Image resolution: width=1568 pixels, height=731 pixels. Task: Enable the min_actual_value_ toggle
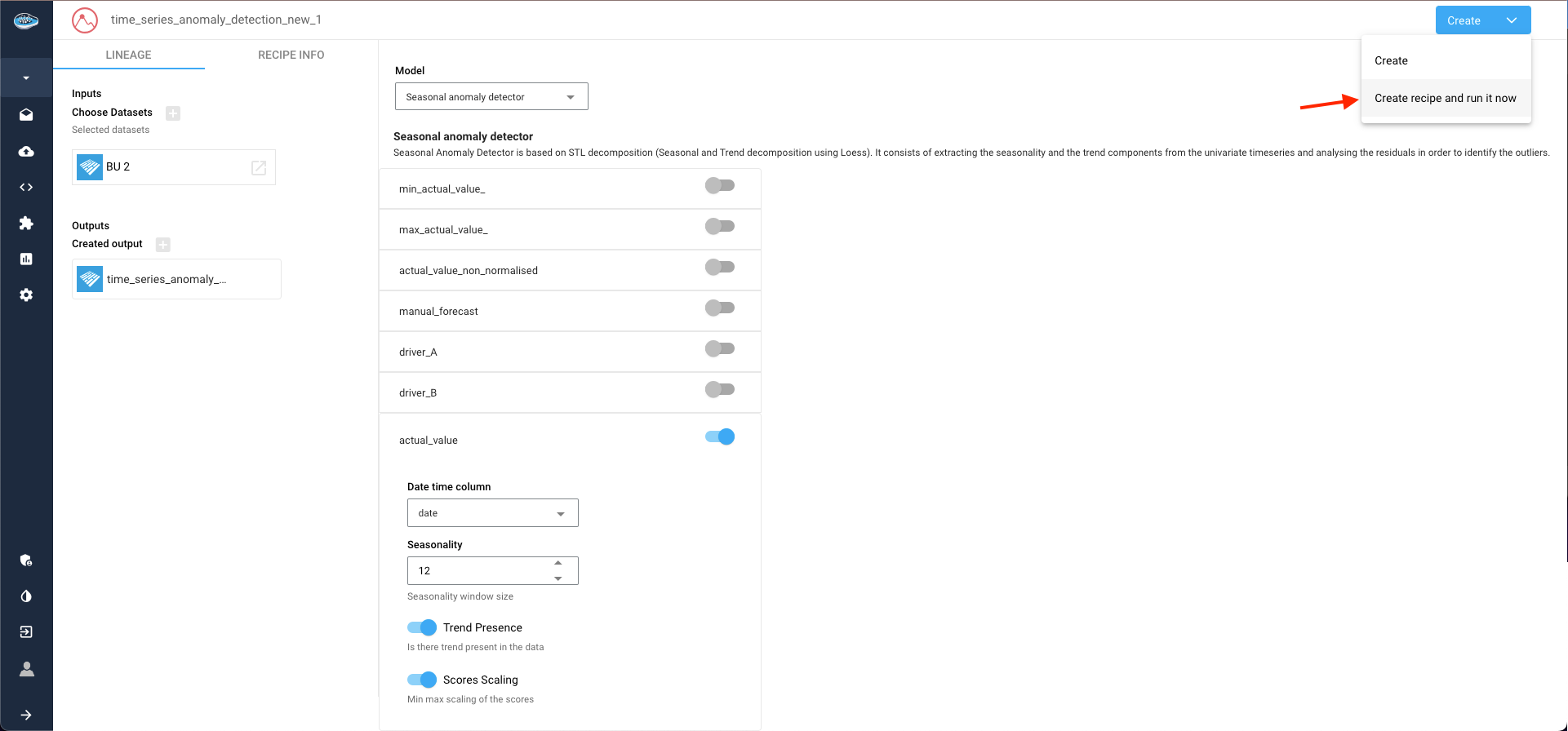(x=720, y=186)
